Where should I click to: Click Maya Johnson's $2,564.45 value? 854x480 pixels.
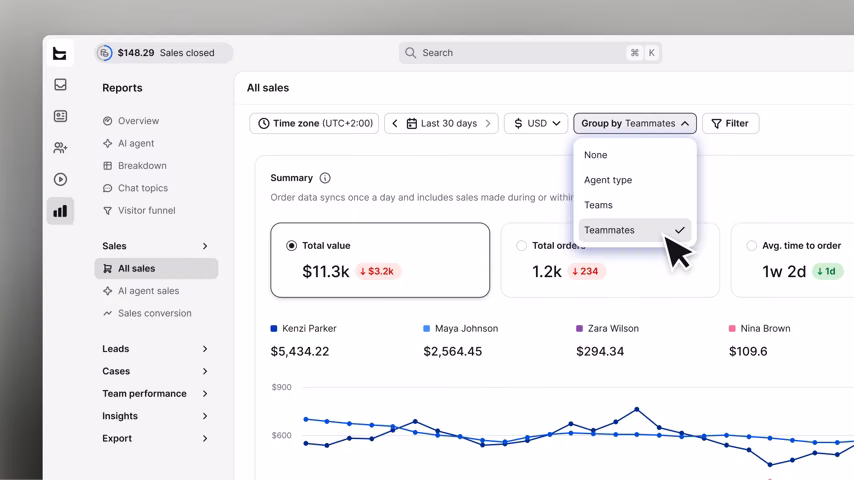453,351
